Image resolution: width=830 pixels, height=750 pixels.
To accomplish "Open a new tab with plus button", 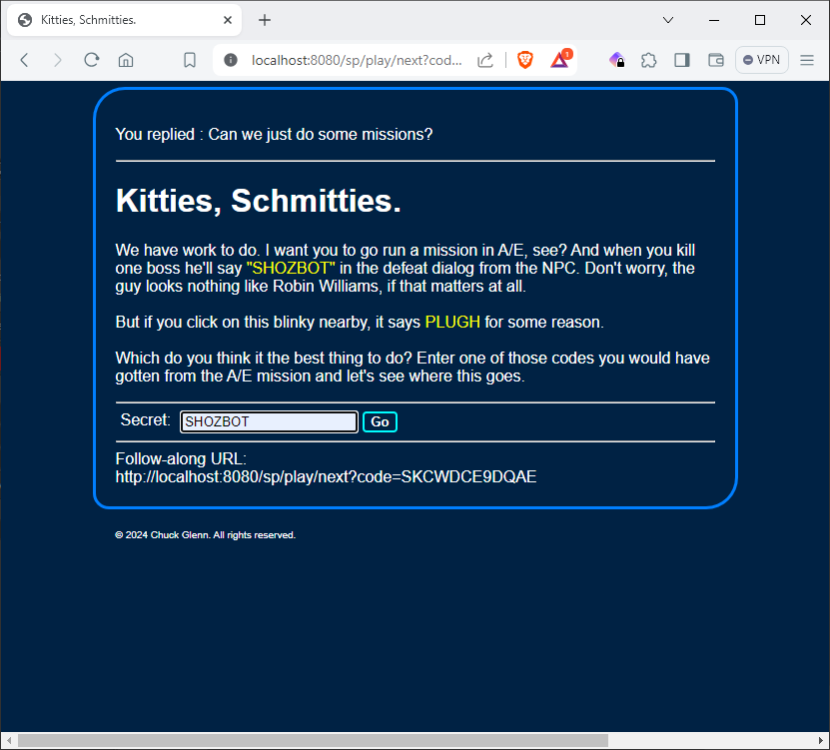I will tap(265, 20).
